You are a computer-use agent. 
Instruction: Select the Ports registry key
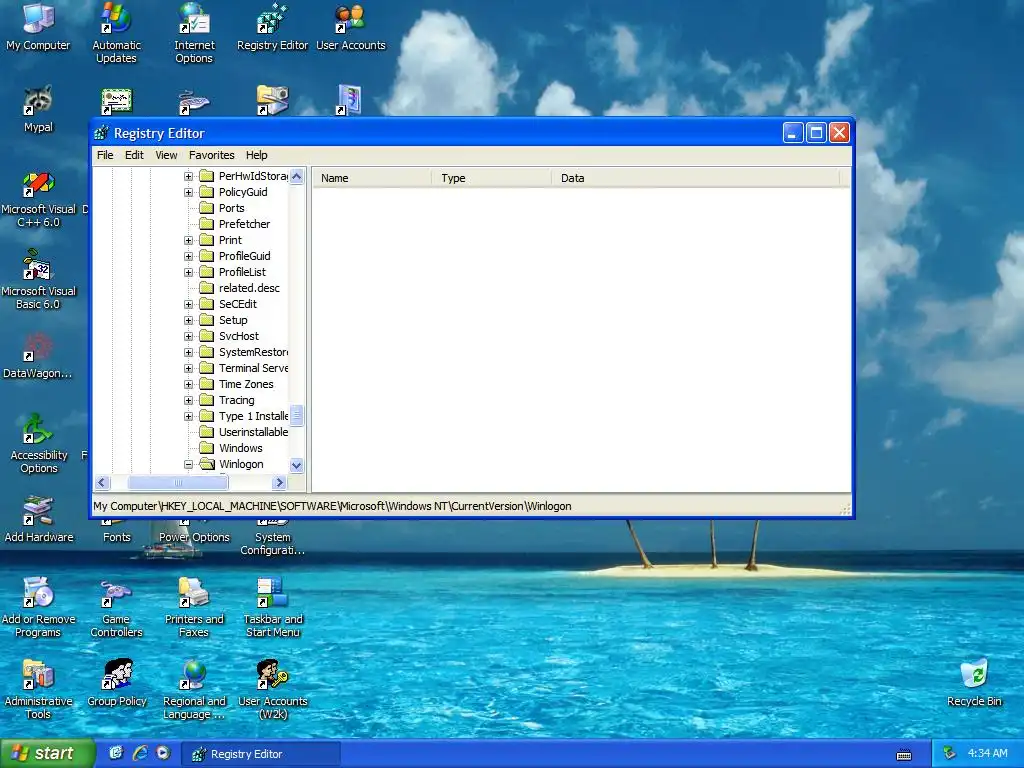tap(231, 208)
